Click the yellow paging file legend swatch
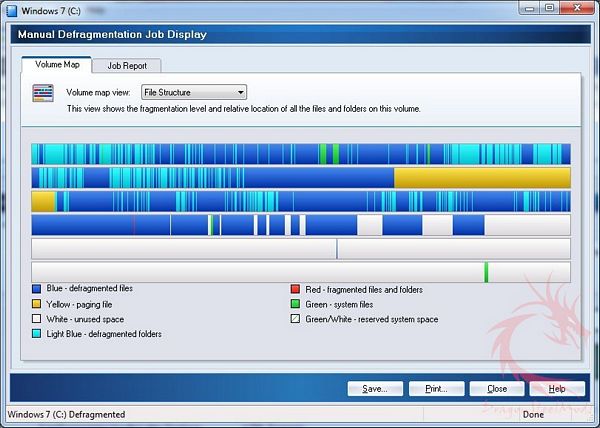Viewport: 600px width, 428px height. 36,304
